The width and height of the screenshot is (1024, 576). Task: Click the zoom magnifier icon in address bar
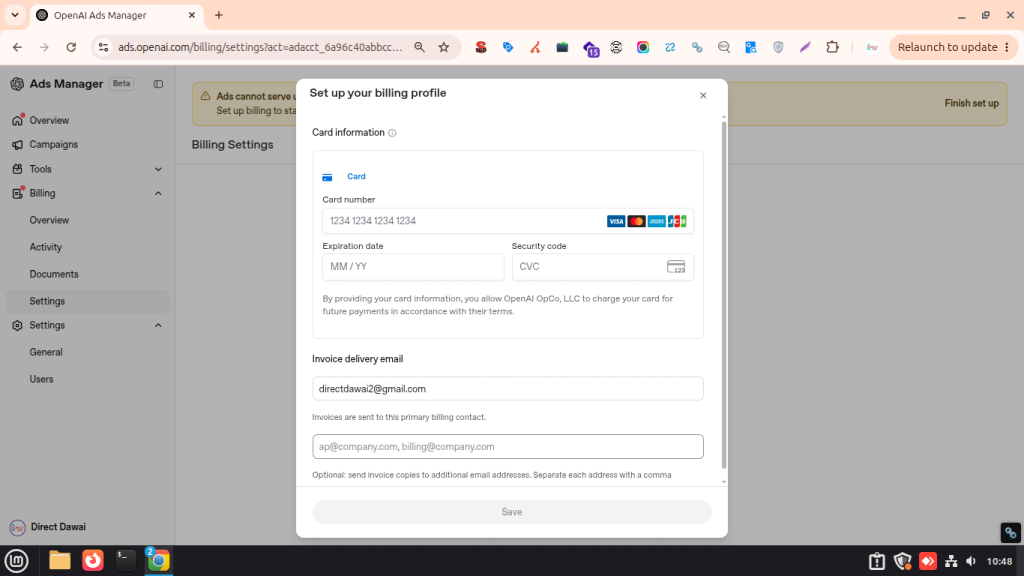pyautogui.click(x=419, y=47)
